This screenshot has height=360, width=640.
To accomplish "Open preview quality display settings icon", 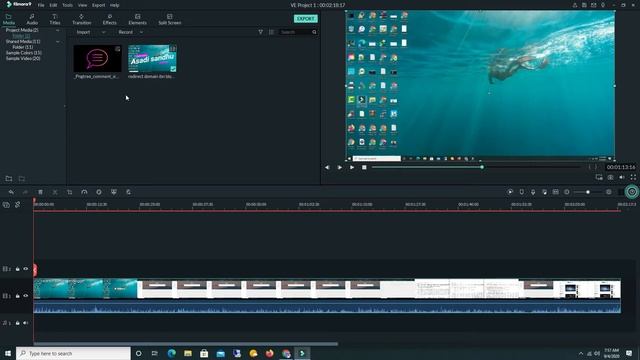I will pyautogui.click(x=599, y=177).
